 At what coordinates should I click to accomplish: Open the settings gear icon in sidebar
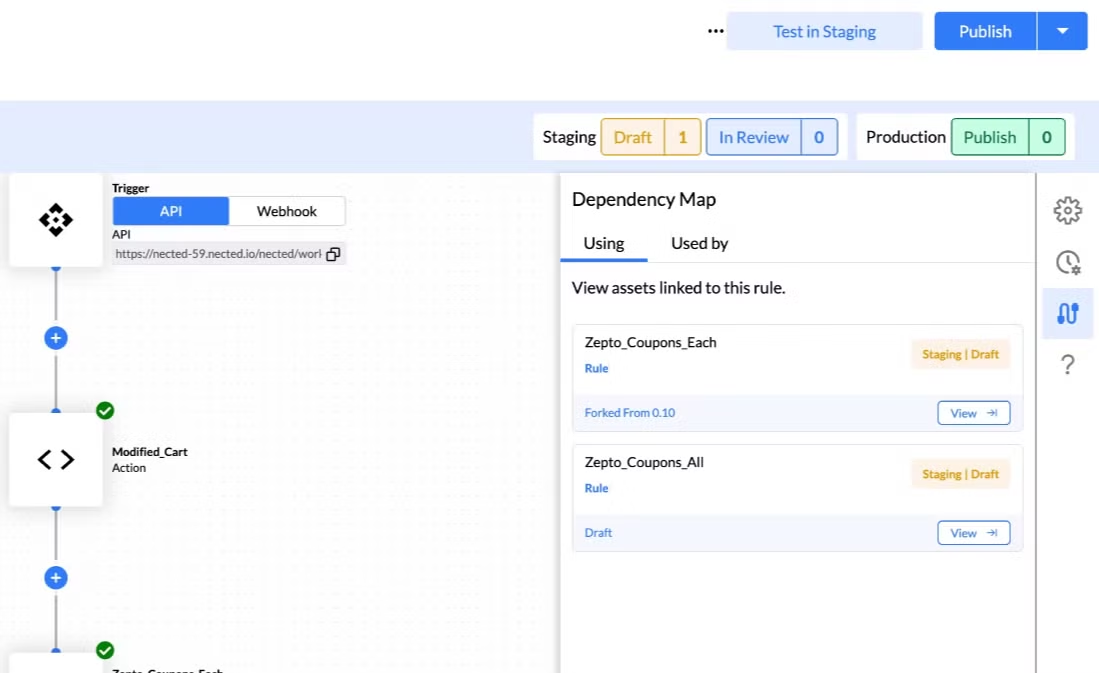click(1067, 211)
